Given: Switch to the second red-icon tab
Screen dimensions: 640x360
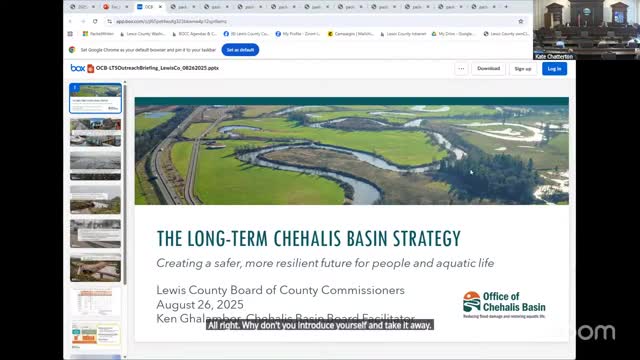Looking at the screenshot, I should pos(116,7).
